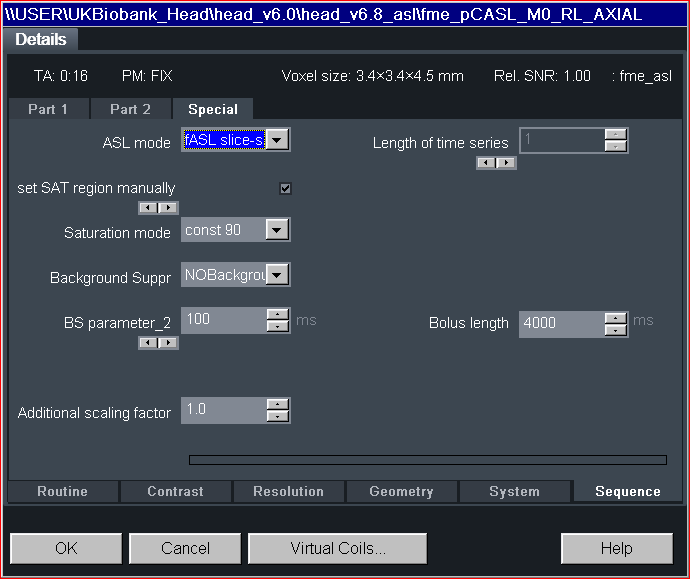This screenshot has height=579, width=690.
Task: Click the Cancel button
Action: point(185,548)
